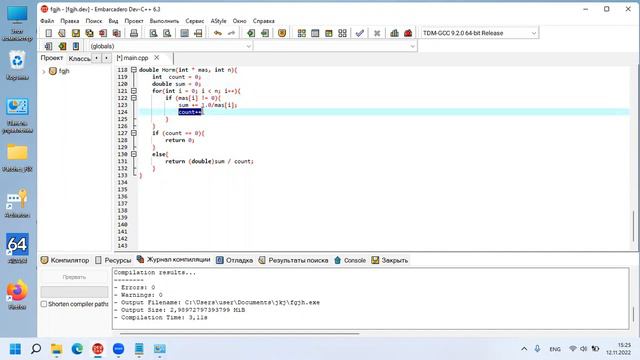Click the Run program toolbar icon

click(315, 33)
